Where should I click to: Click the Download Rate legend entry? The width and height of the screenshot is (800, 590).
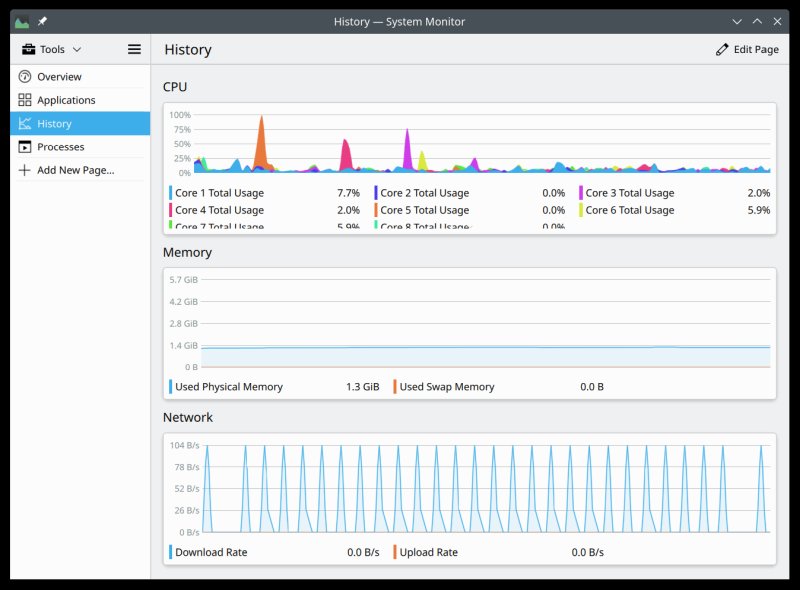point(210,552)
